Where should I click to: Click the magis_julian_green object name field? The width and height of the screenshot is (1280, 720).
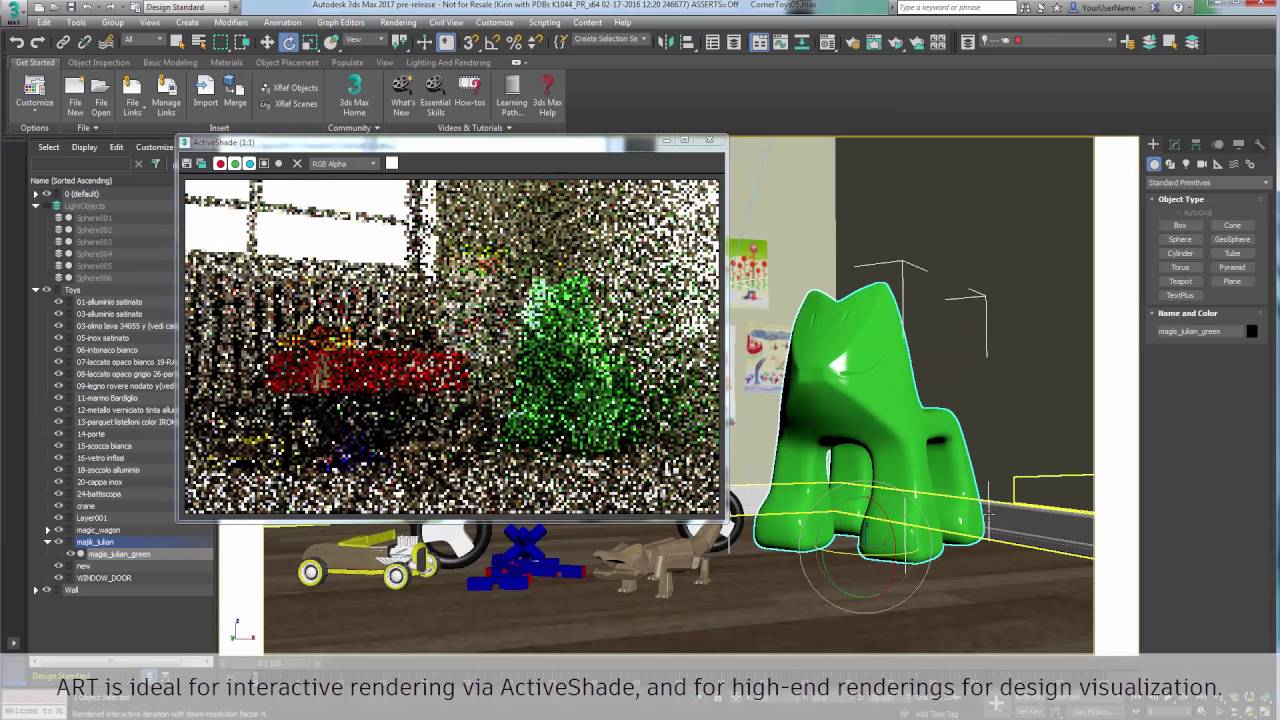[1198, 331]
